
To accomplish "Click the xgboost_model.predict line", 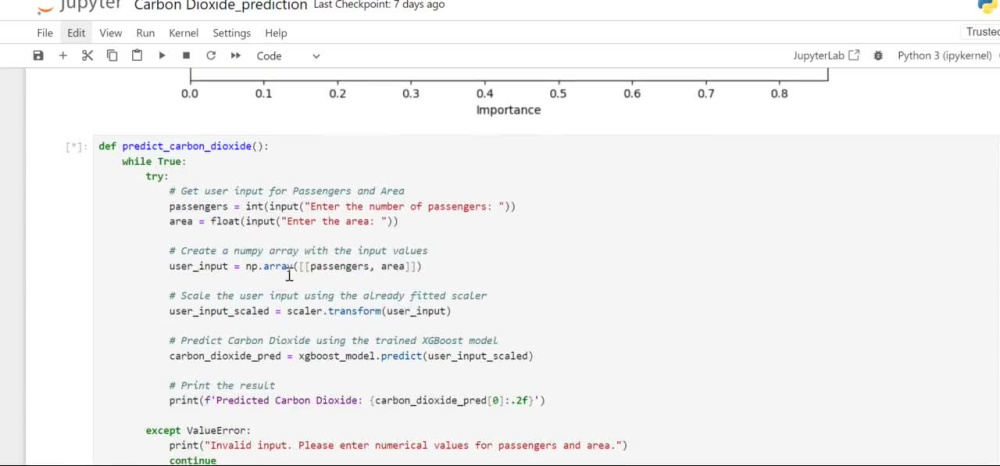I will 351,356.
